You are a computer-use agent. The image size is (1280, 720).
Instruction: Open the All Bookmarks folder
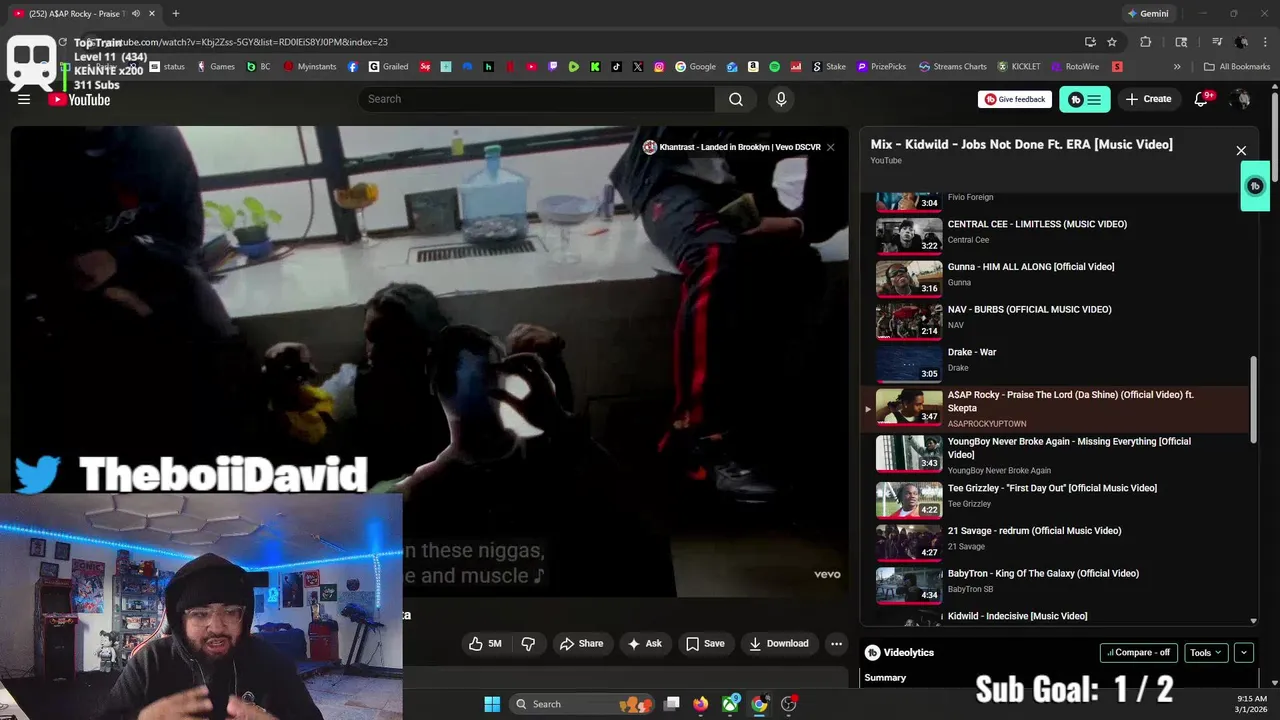click(x=1237, y=67)
